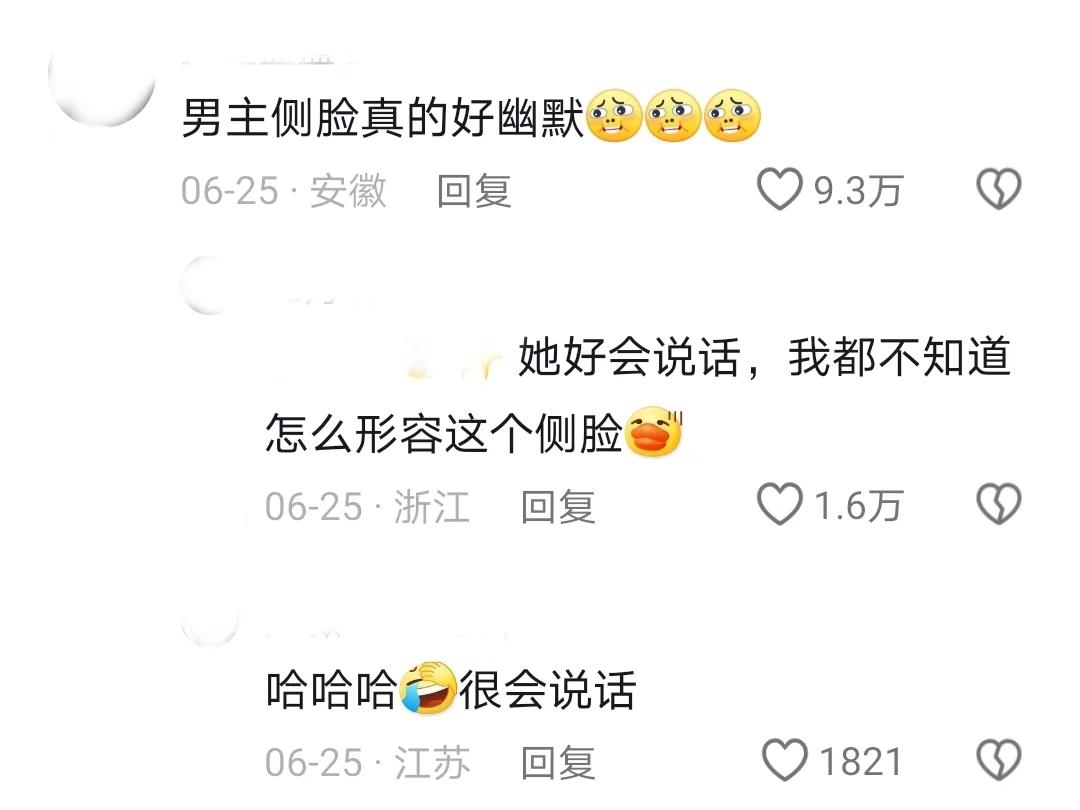Reply to the 浙江 comment
Screen dimensions: 1080x810
pos(558,507)
